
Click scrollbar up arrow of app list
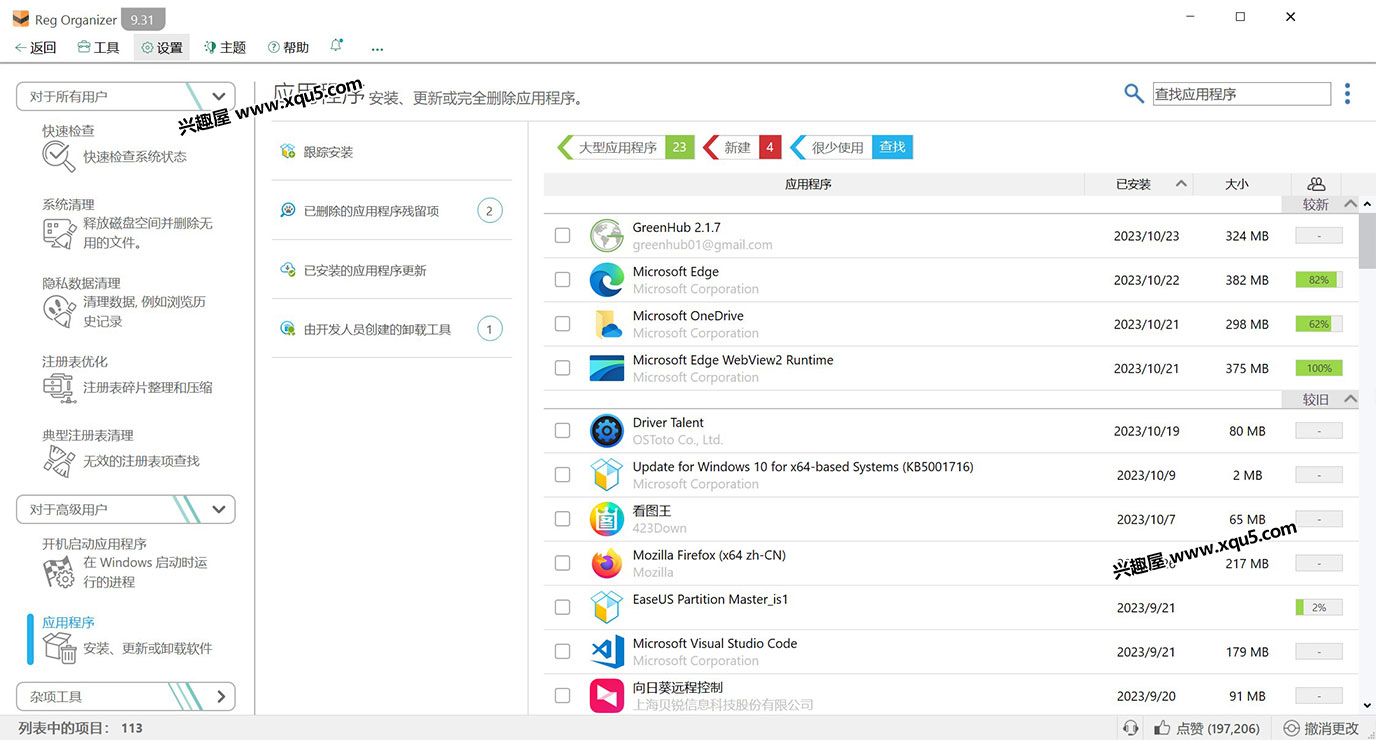[1367, 204]
